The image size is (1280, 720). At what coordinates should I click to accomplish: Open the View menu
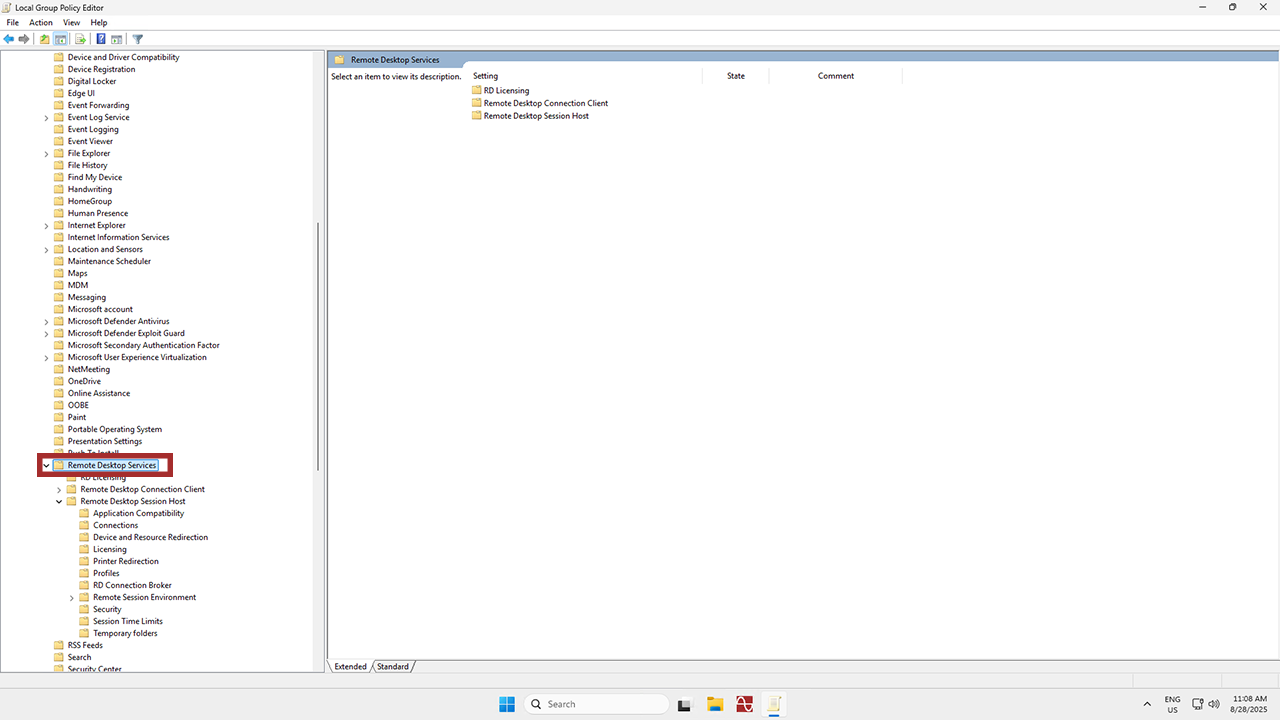[x=71, y=22]
